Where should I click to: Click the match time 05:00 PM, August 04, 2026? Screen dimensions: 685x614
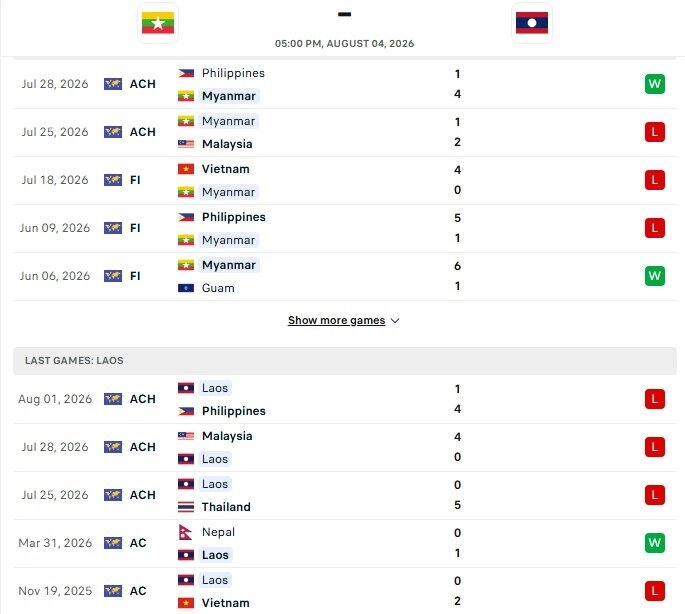point(344,44)
